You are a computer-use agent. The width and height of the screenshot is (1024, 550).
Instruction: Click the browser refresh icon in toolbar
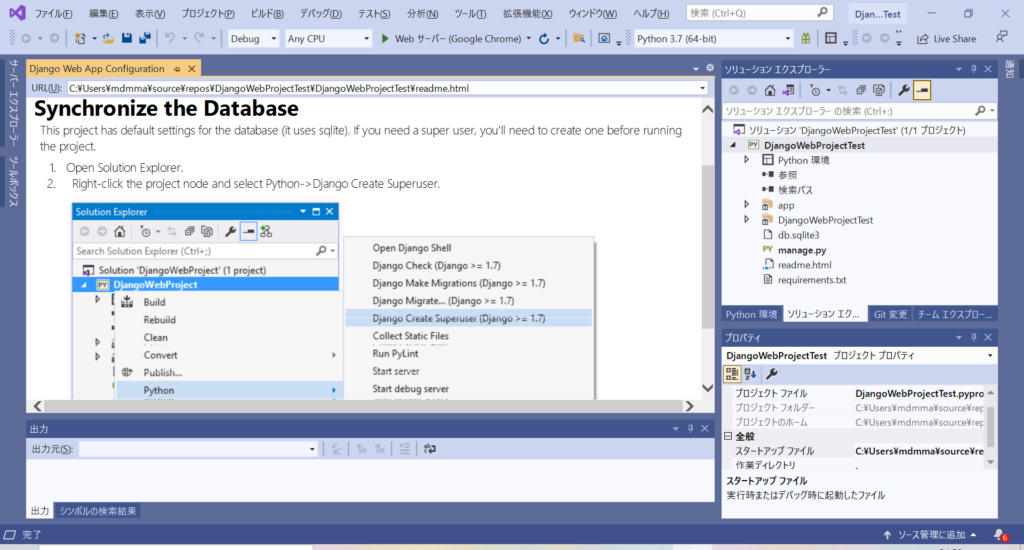[x=543, y=39]
